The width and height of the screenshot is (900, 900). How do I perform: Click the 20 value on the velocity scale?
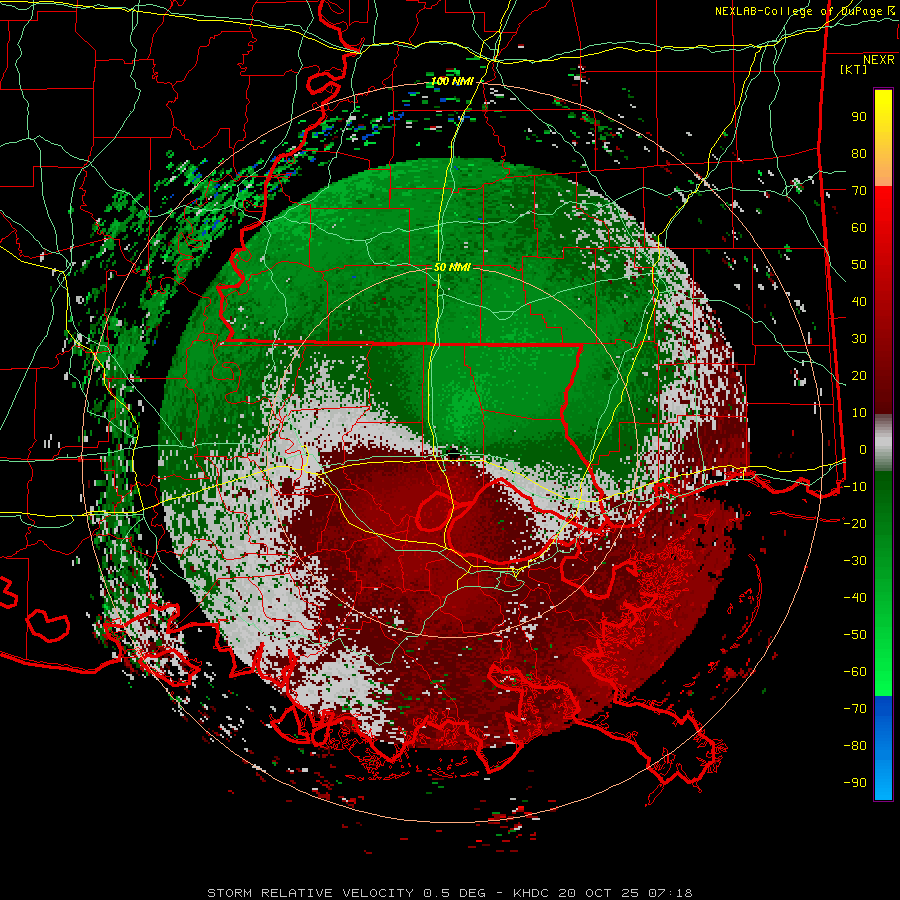[x=859, y=376]
